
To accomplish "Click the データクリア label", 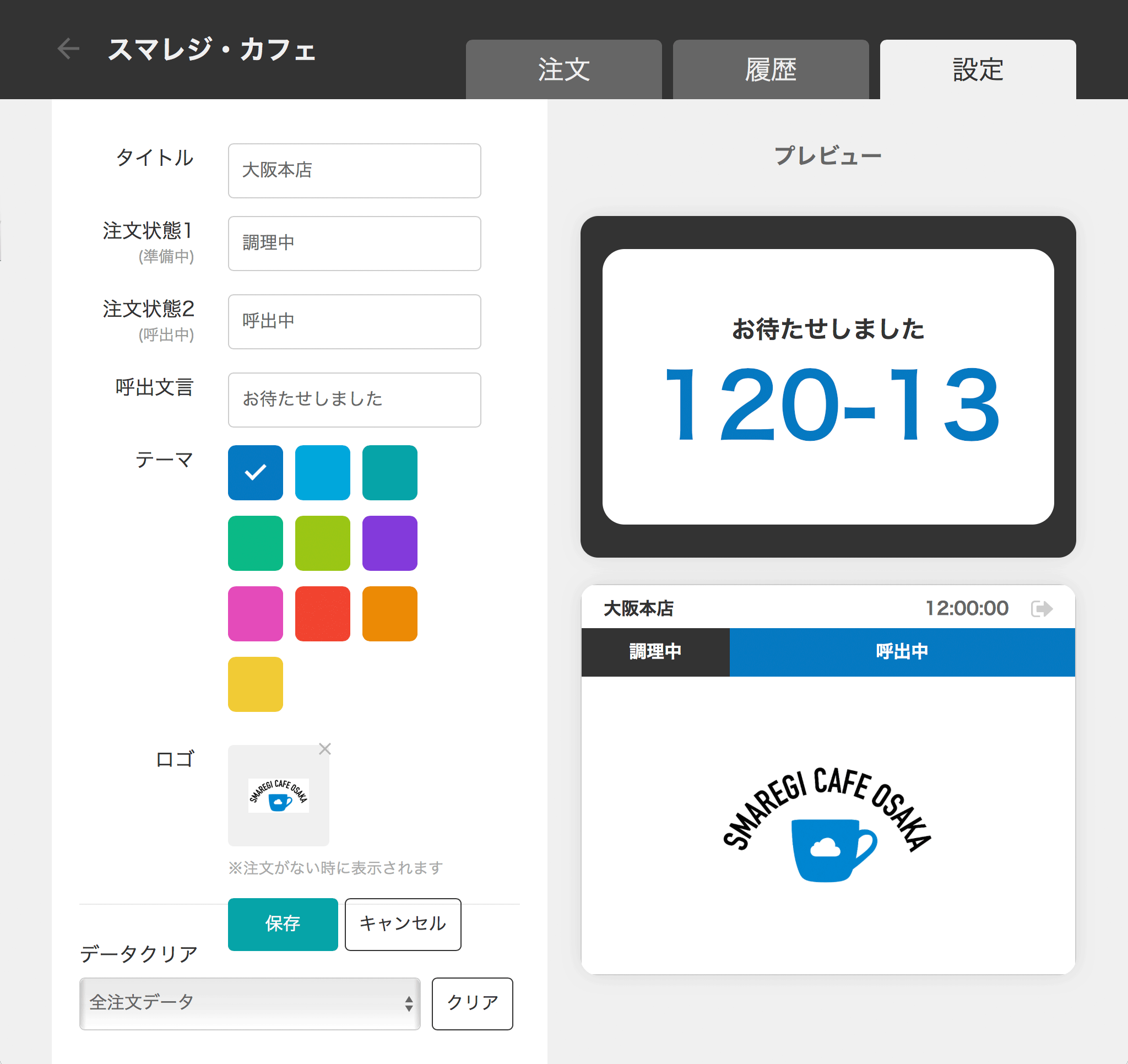I will click(x=139, y=954).
